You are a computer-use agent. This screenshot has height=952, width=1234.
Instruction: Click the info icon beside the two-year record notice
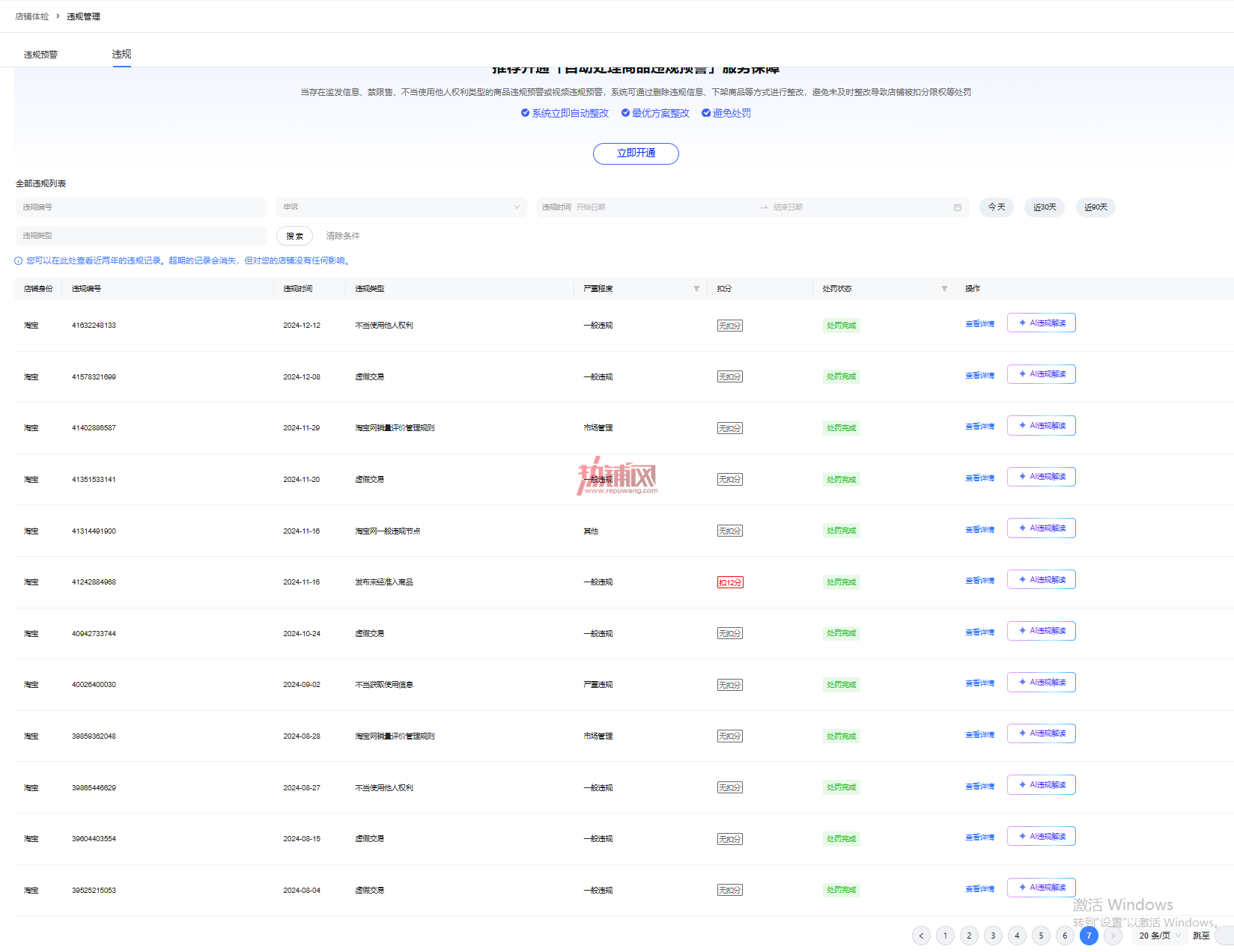(18, 261)
